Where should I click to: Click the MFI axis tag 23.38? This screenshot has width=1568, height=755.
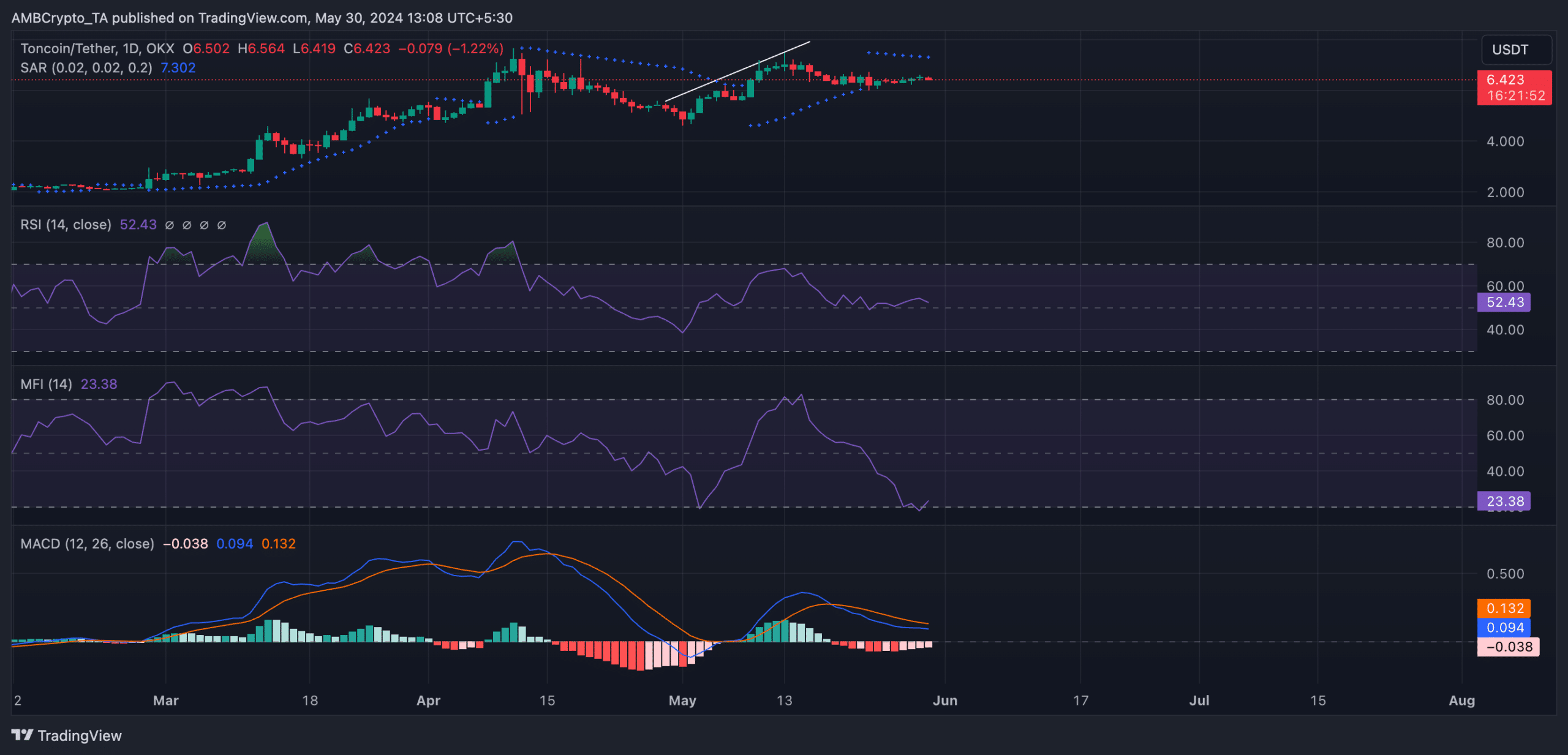click(x=1504, y=501)
